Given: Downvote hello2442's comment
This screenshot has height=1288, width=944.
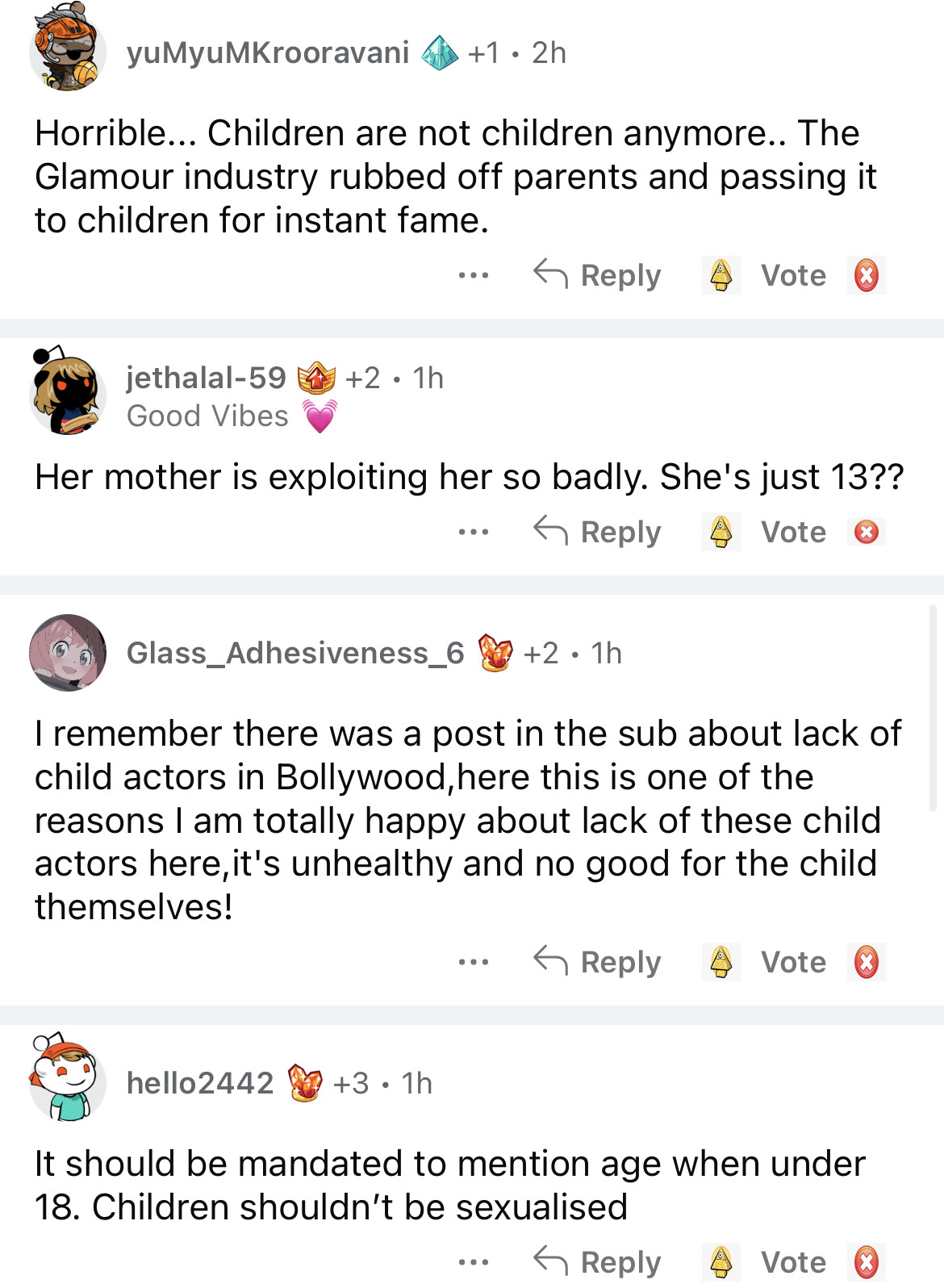Looking at the screenshot, I should pos(867,1262).
